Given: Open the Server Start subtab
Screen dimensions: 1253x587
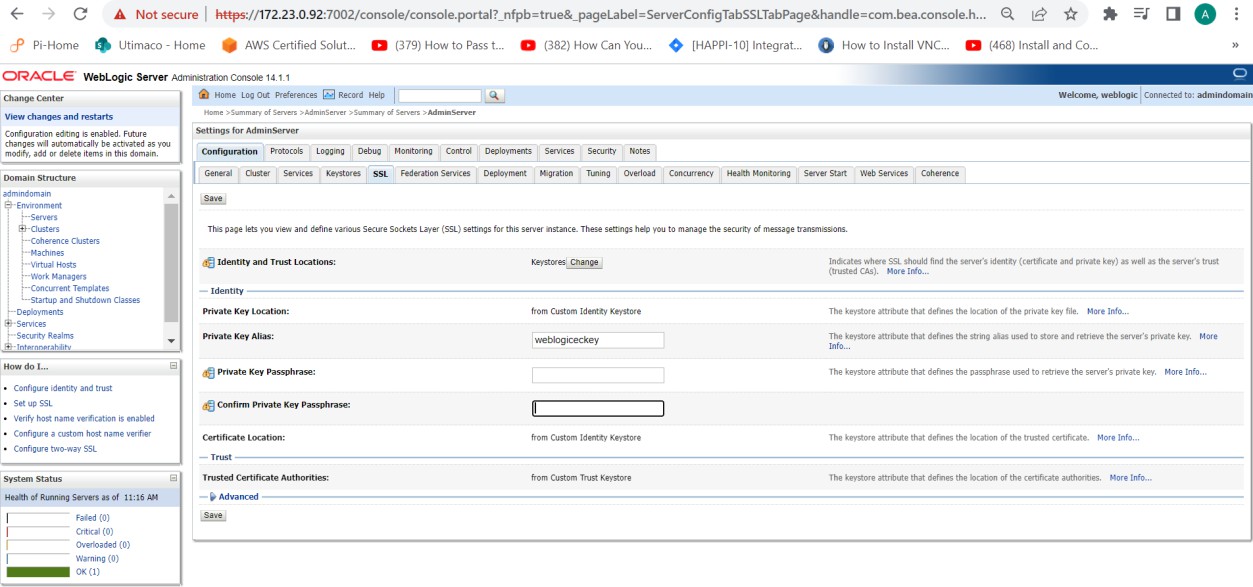Looking at the screenshot, I should (x=825, y=173).
